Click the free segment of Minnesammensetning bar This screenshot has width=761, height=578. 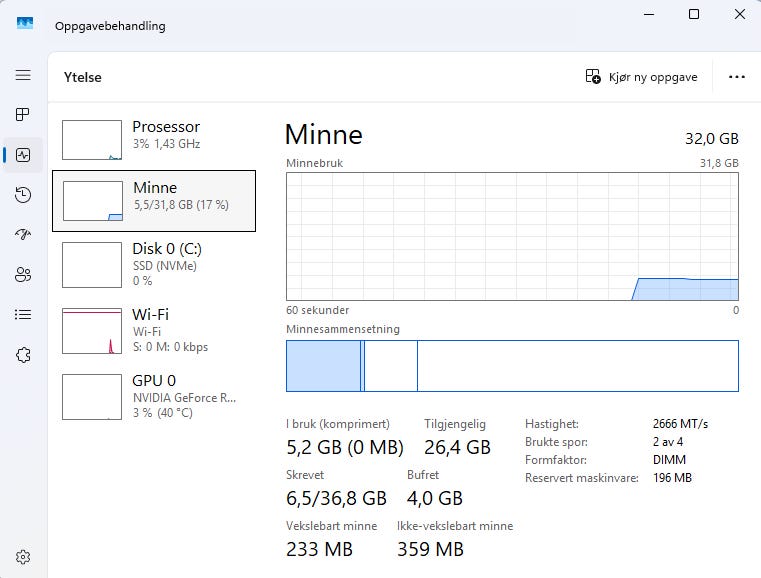click(578, 366)
